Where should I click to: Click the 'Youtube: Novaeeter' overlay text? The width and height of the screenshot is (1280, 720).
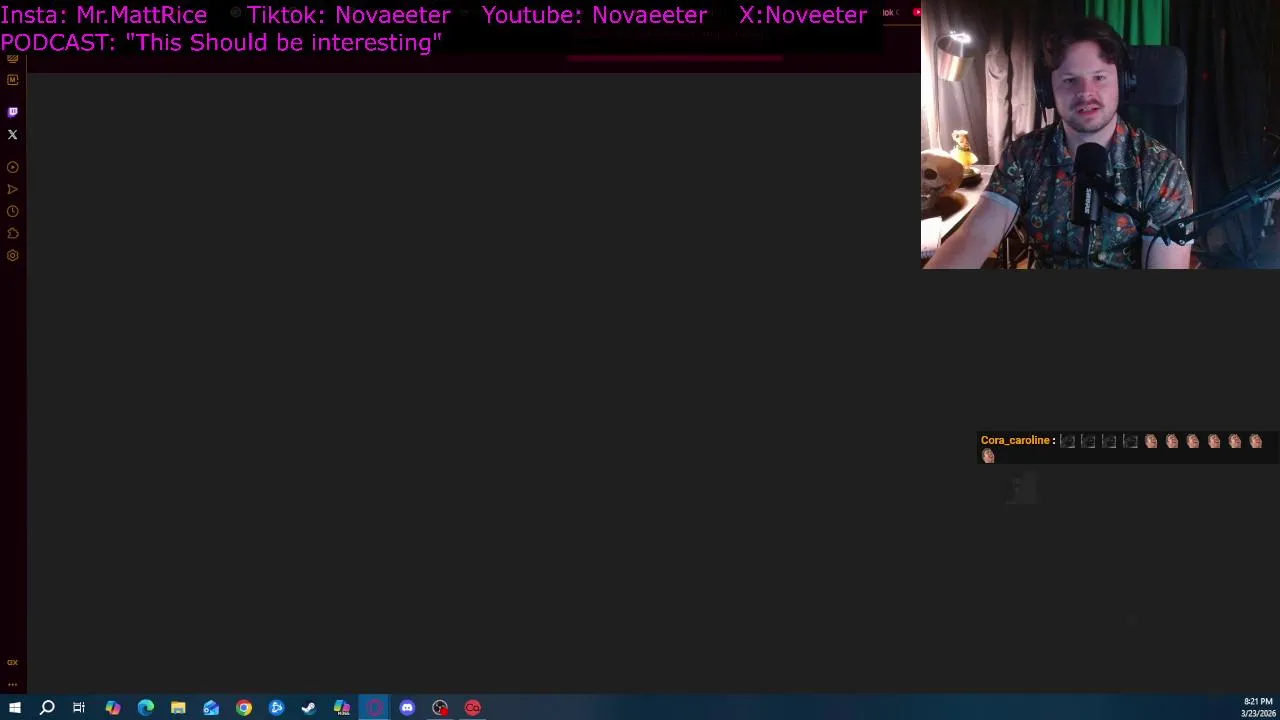point(594,15)
